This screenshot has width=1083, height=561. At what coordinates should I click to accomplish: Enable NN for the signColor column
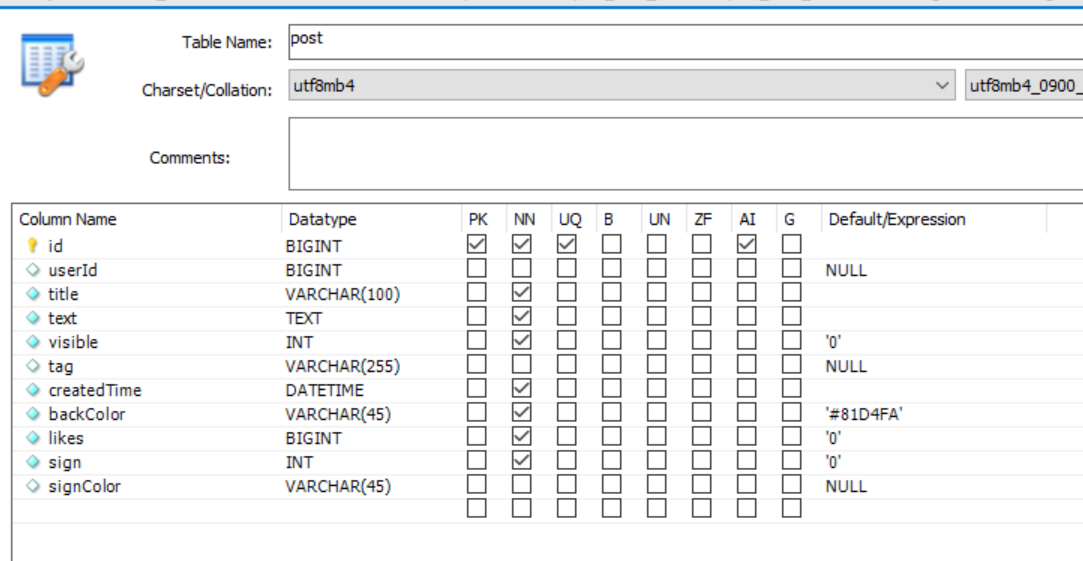pyautogui.click(x=521, y=484)
